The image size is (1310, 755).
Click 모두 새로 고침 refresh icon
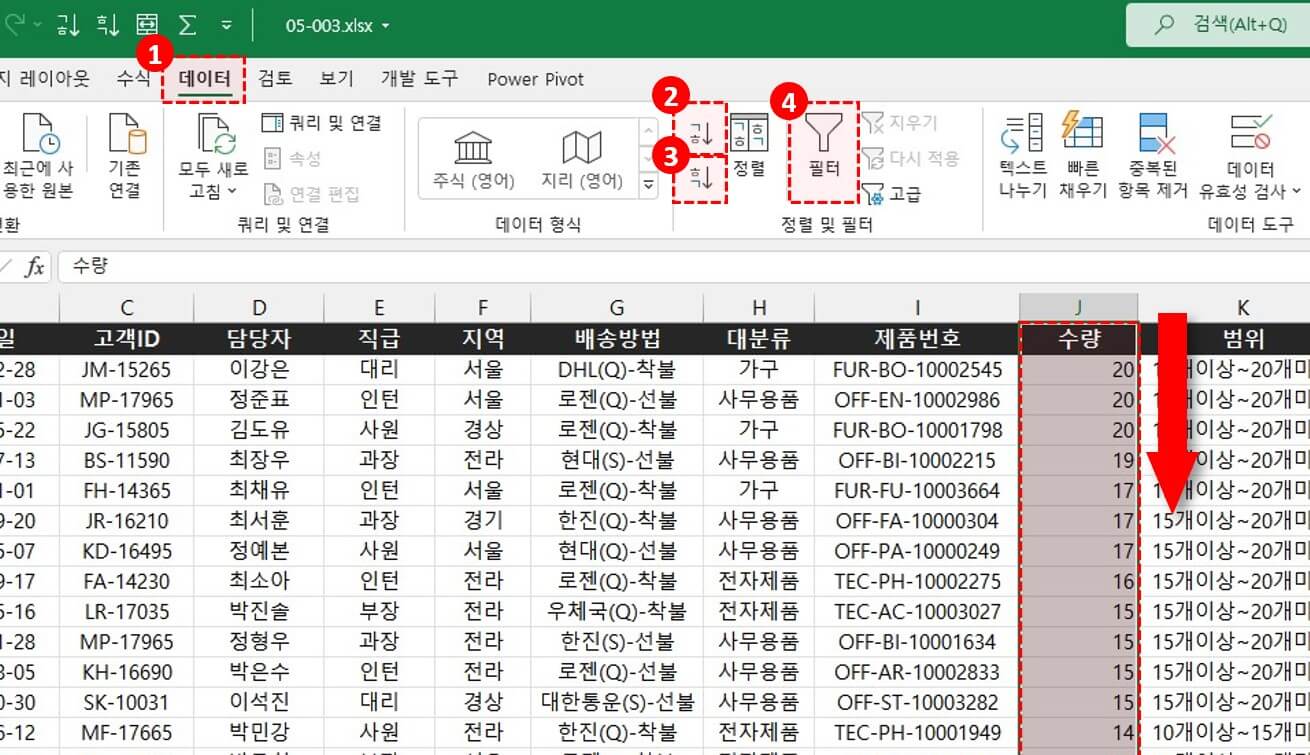coord(216,132)
